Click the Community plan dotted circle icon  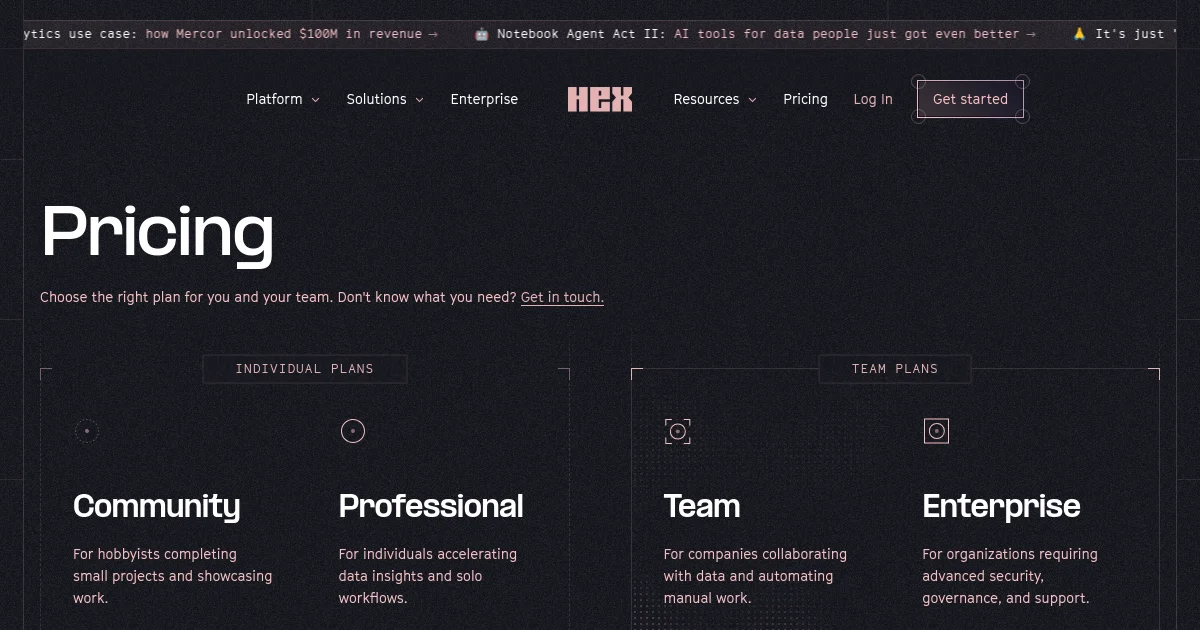point(87,431)
